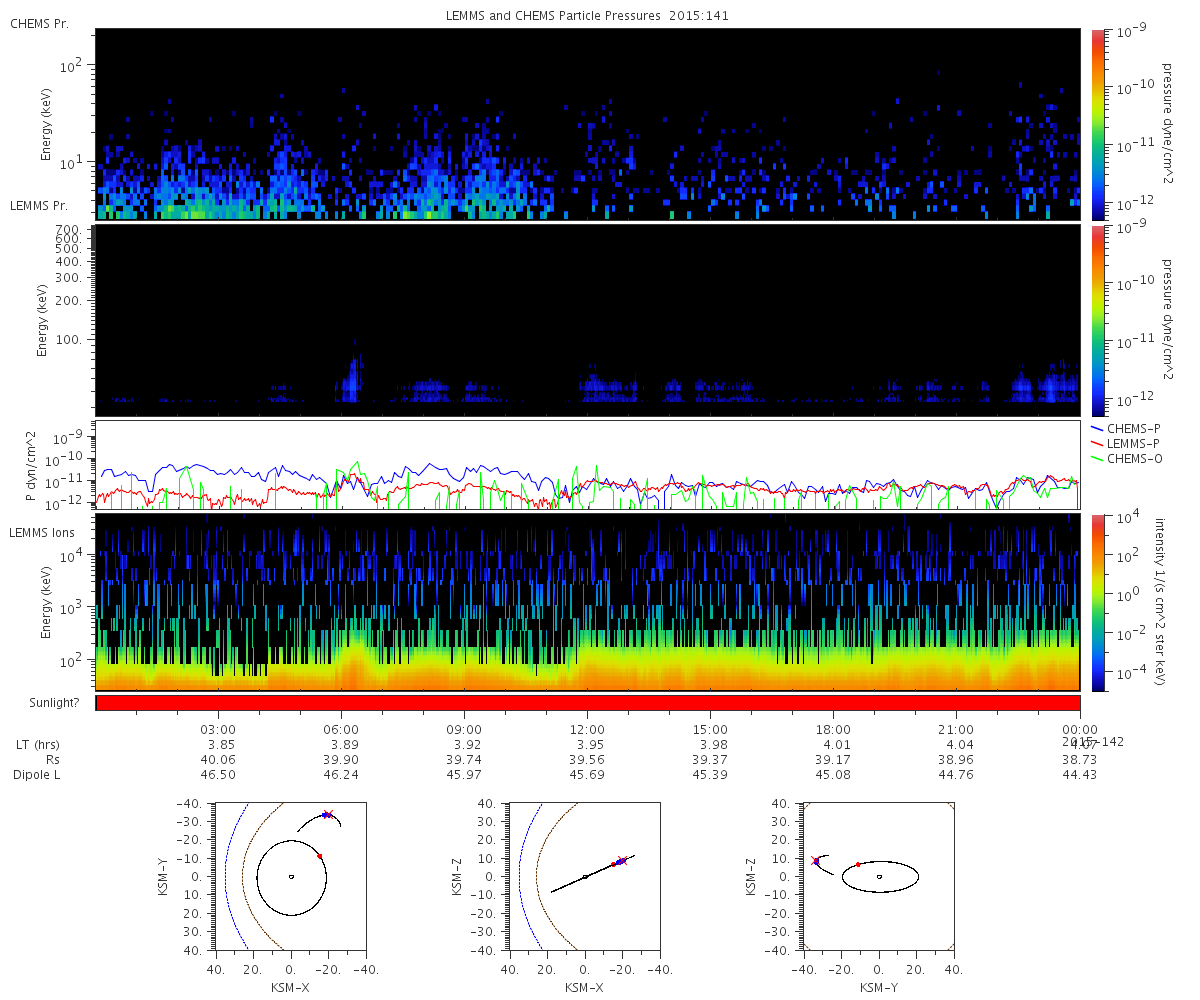Click the 18:00 time axis label

(834, 729)
